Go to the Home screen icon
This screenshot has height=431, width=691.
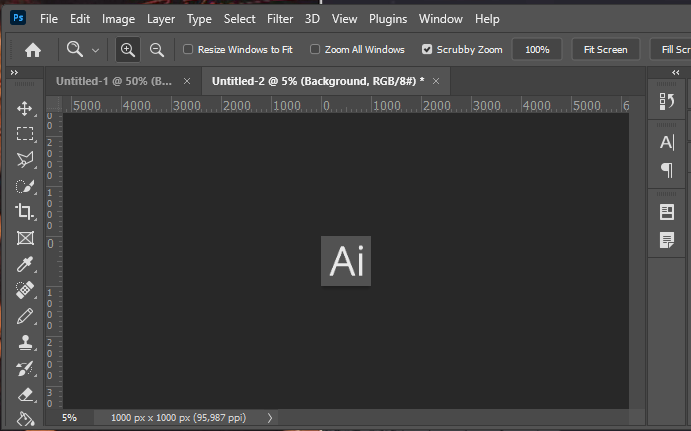[33, 50]
